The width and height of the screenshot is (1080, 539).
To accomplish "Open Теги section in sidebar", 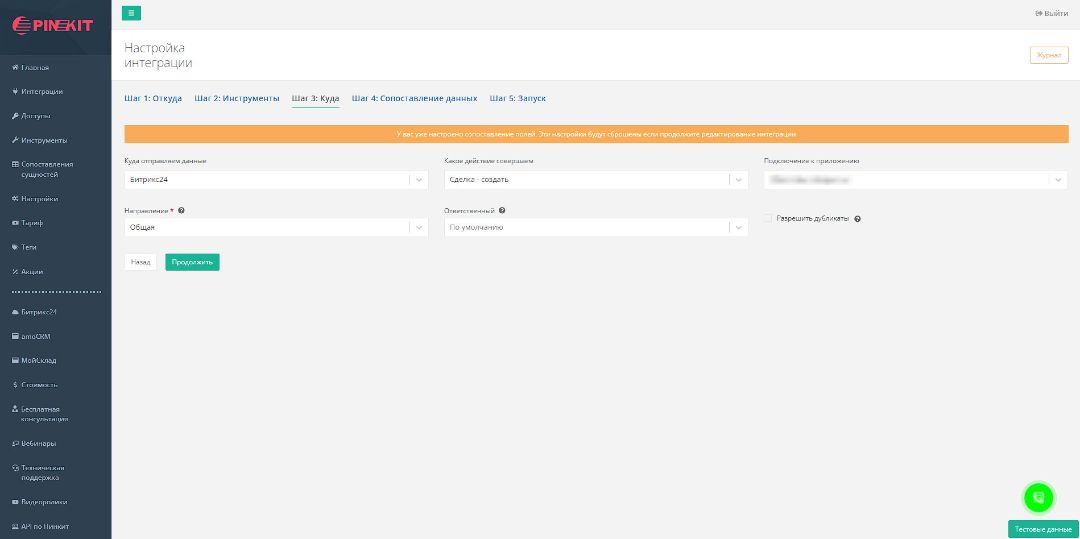I will coord(29,247).
